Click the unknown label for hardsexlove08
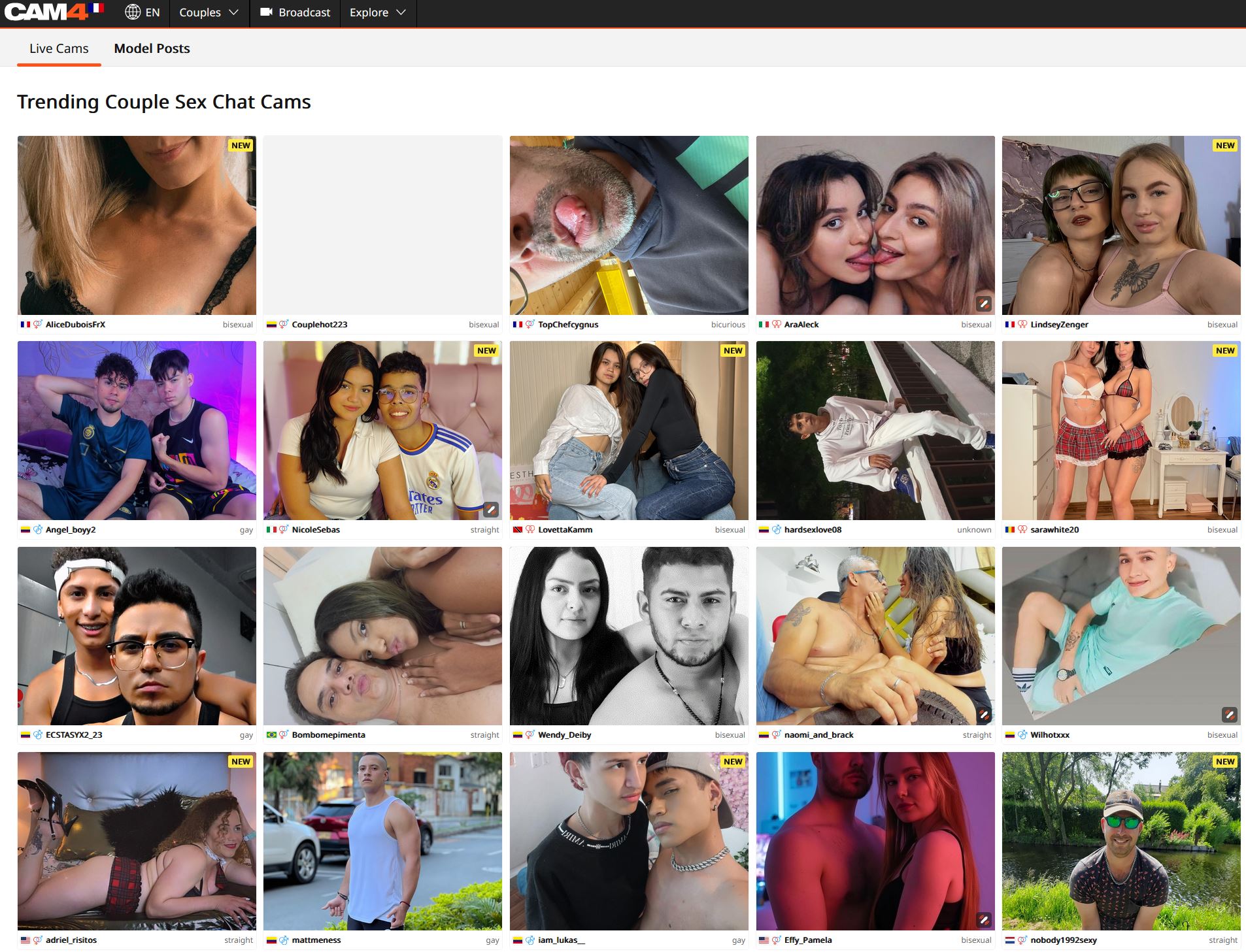Viewport: 1246px width, 952px height. 974,530
